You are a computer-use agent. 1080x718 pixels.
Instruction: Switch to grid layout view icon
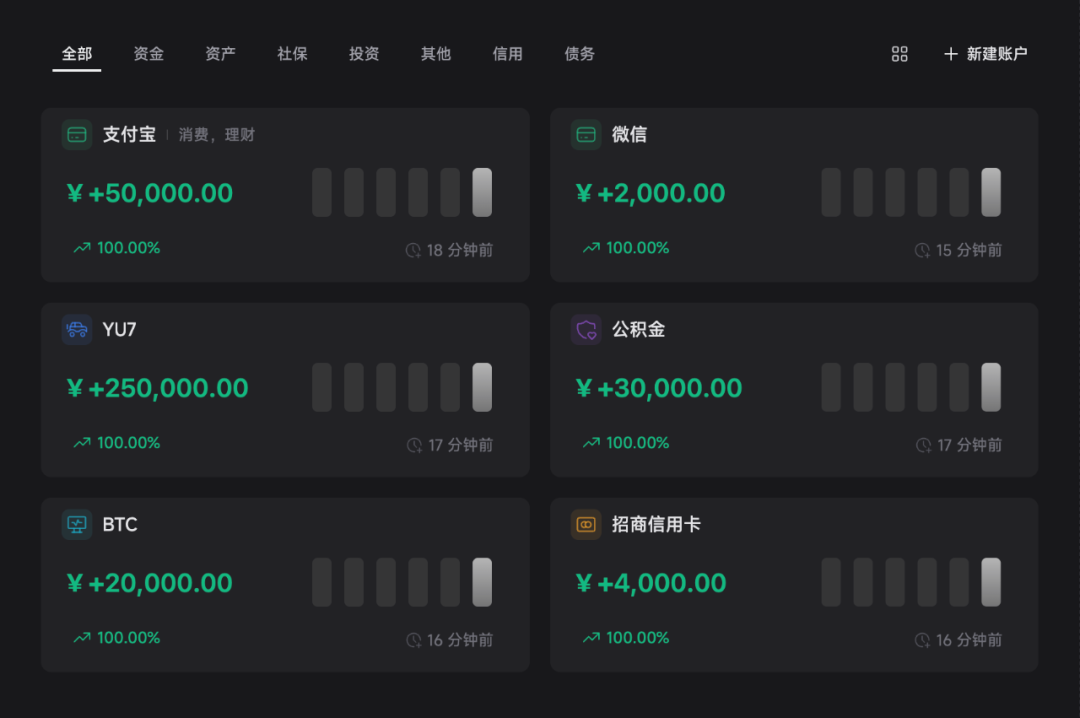point(900,54)
